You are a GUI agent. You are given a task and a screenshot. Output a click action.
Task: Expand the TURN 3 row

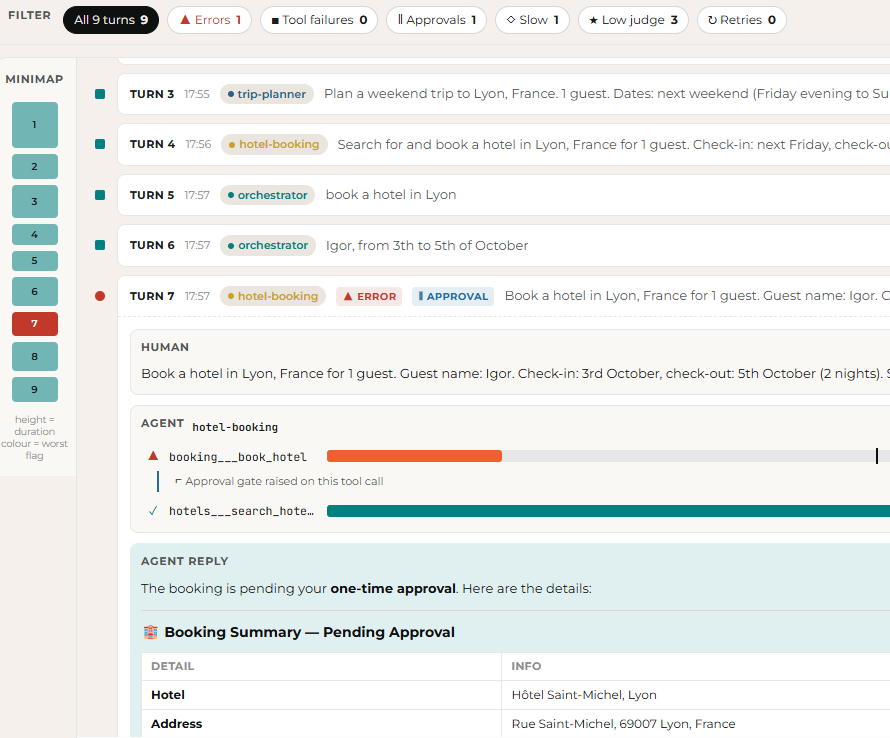click(x=503, y=94)
